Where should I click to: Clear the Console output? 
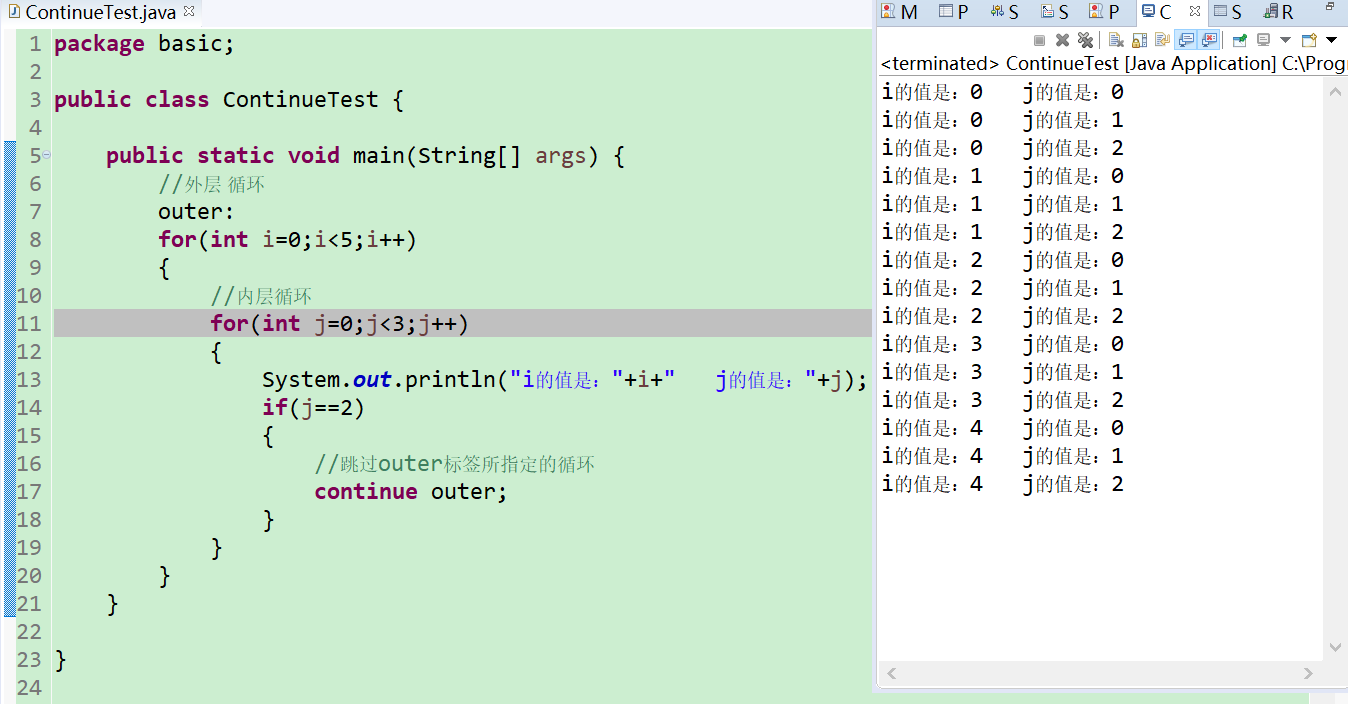tap(1114, 39)
